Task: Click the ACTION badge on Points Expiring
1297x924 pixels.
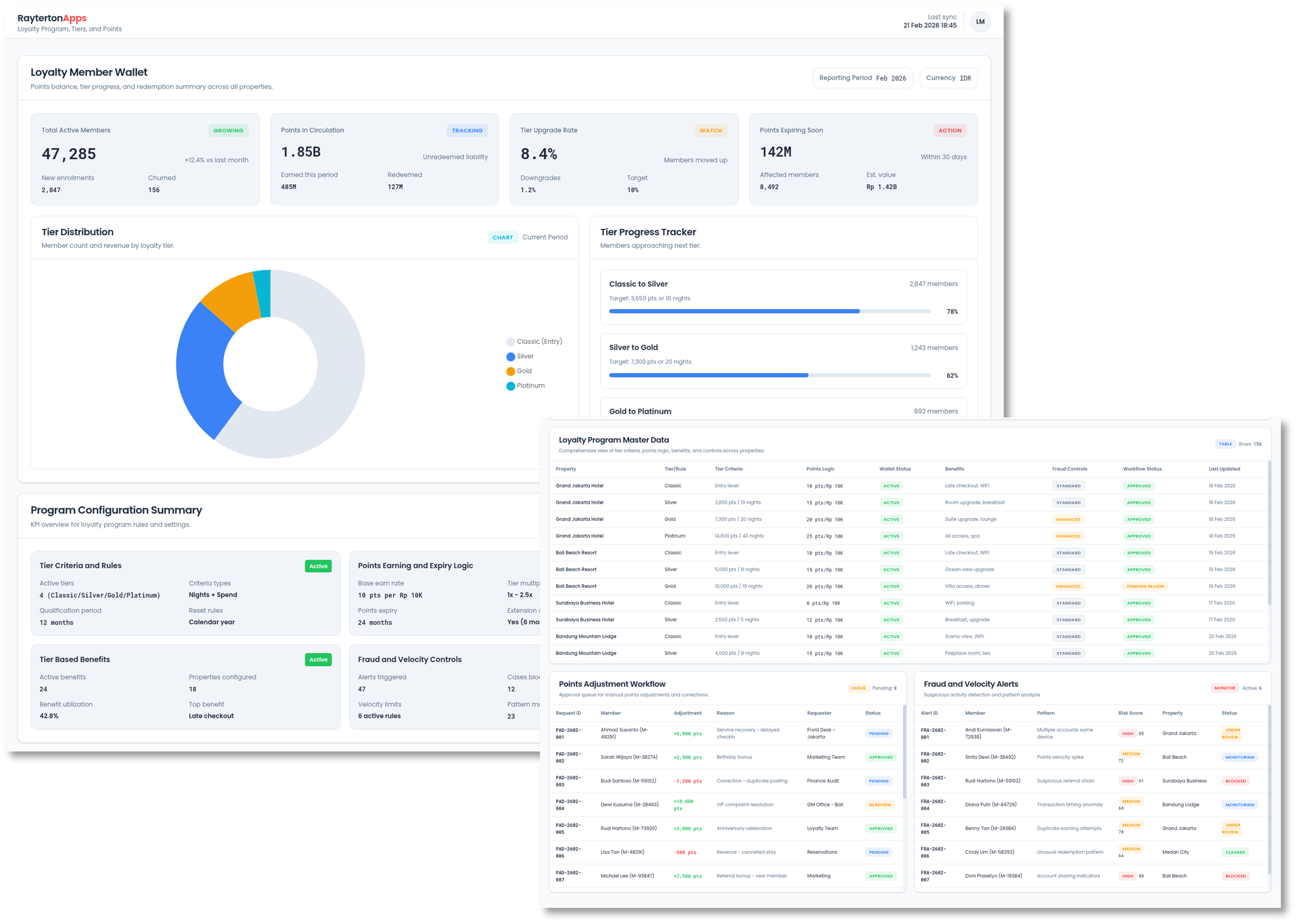Action: [949, 130]
